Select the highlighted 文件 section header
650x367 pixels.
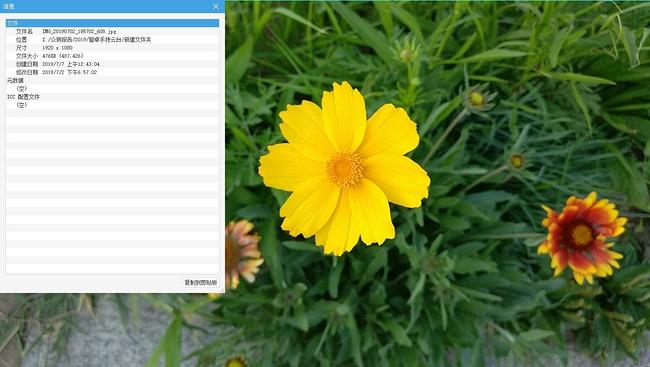click(x=112, y=23)
